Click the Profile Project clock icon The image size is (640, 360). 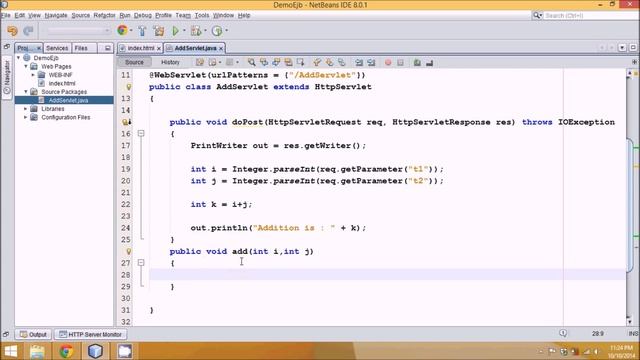point(217,31)
